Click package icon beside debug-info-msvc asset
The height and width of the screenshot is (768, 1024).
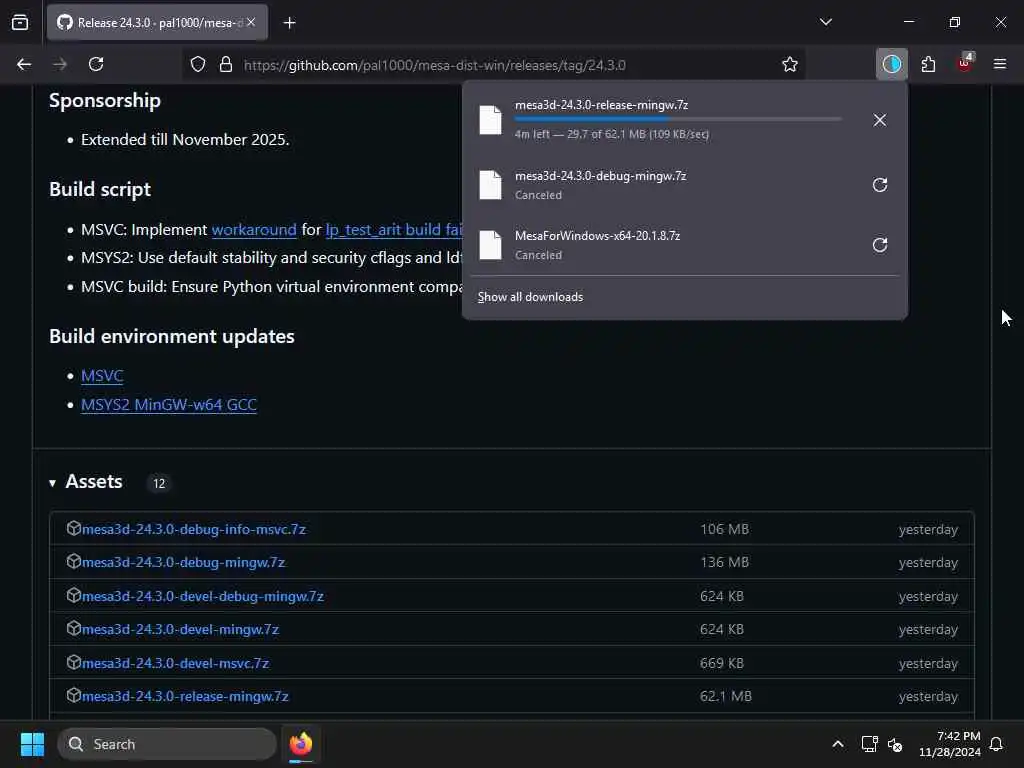[x=74, y=528]
